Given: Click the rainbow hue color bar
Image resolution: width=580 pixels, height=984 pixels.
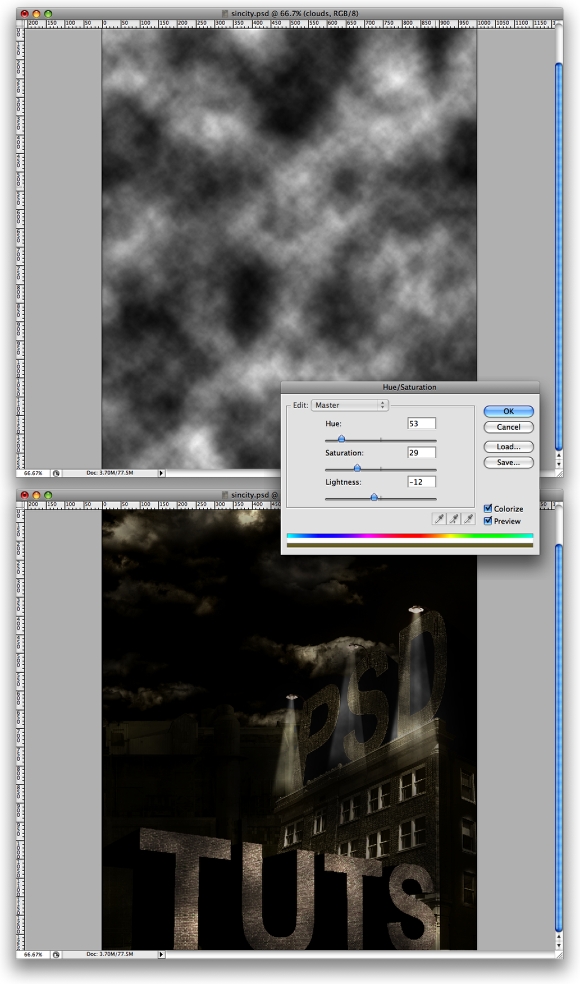Looking at the screenshot, I should pos(409,536).
